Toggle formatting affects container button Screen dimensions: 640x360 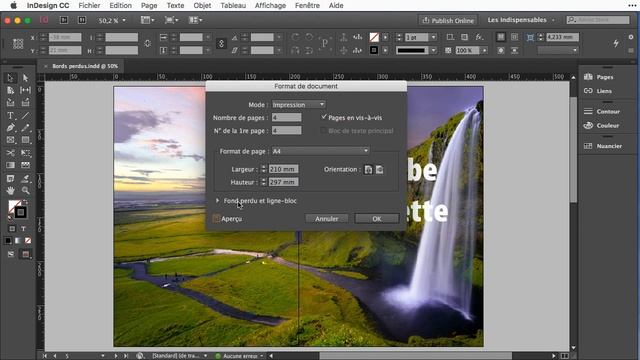12,229
